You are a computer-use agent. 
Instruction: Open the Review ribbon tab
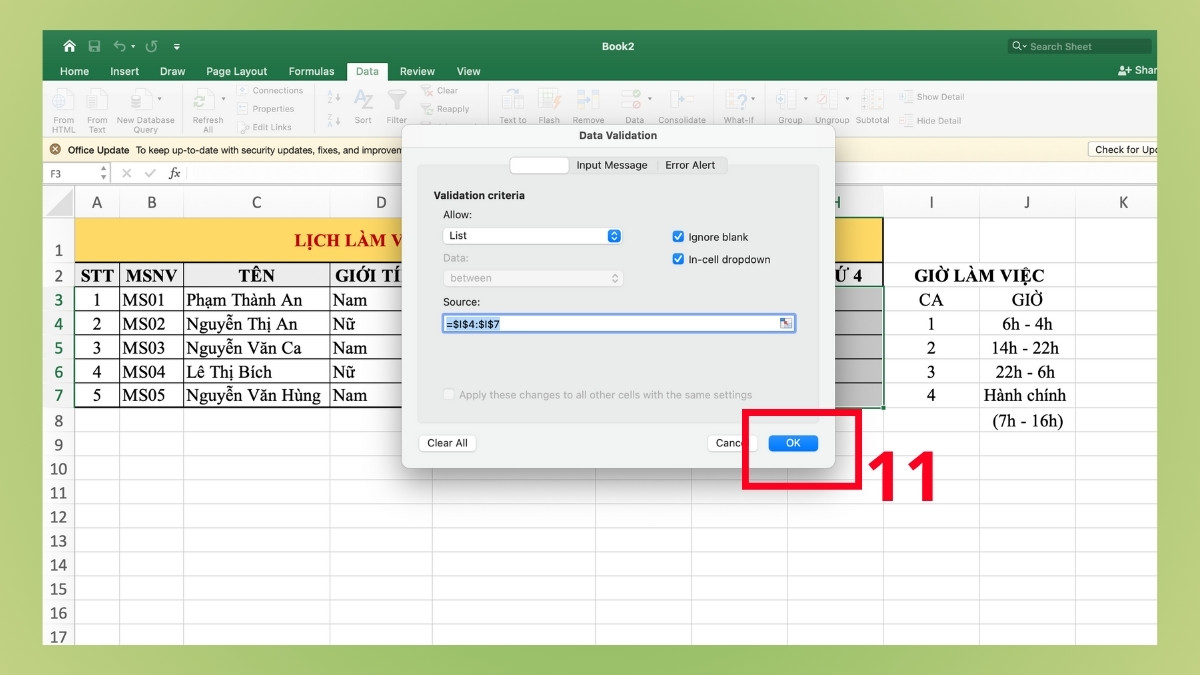(x=417, y=71)
